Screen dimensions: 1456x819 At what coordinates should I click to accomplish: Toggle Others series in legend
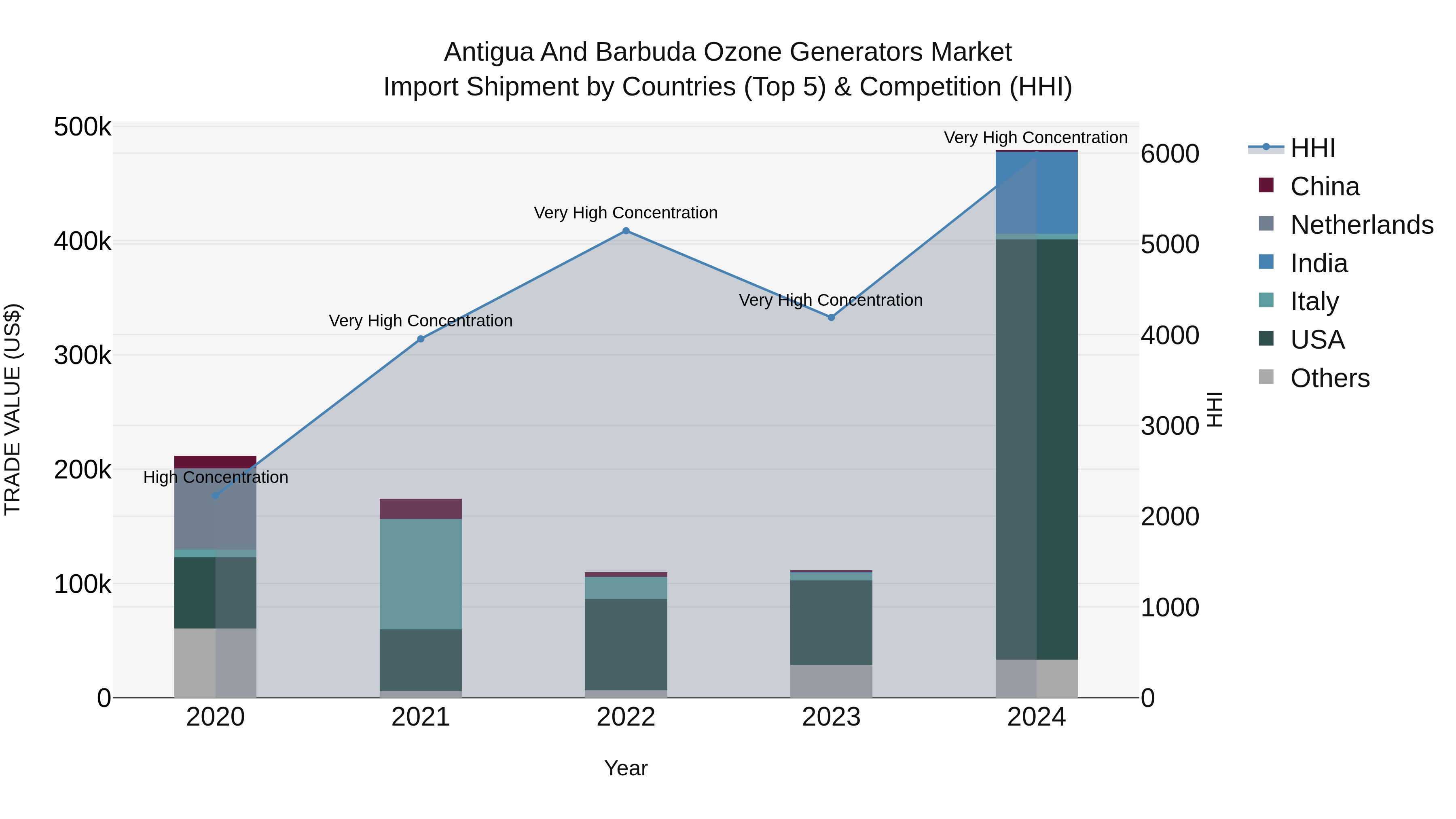[1315, 378]
